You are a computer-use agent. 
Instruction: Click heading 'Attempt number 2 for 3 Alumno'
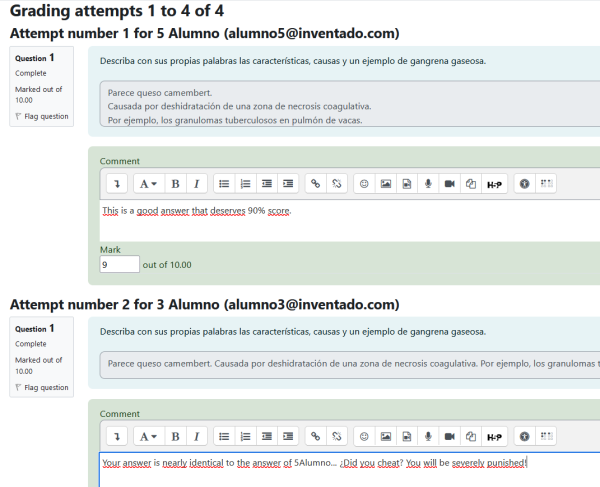click(x=205, y=305)
